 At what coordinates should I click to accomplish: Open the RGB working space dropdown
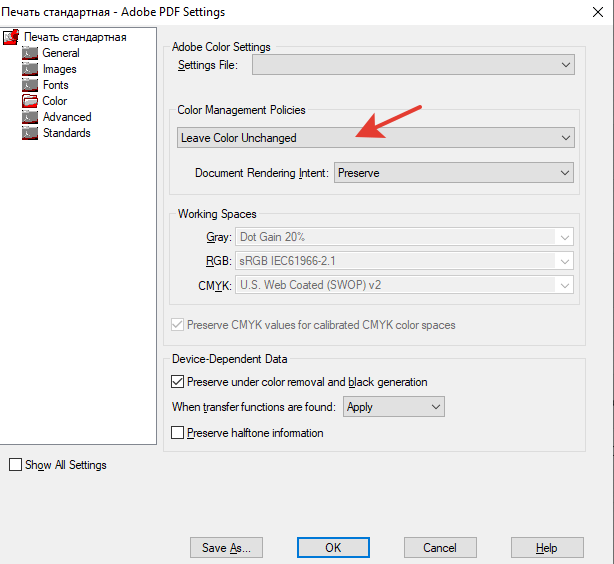click(404, 261)
